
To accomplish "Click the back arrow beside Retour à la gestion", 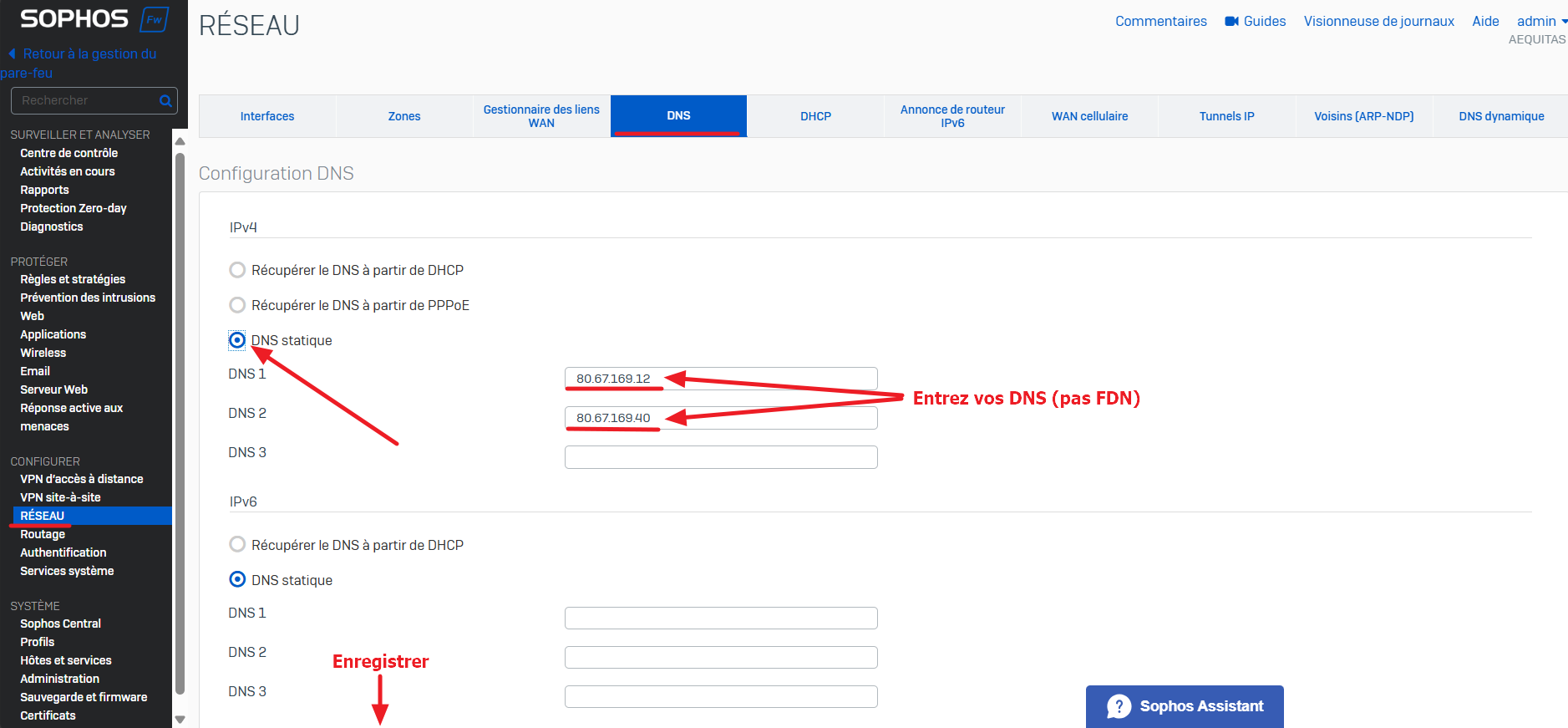I will (x=12, y=53).
